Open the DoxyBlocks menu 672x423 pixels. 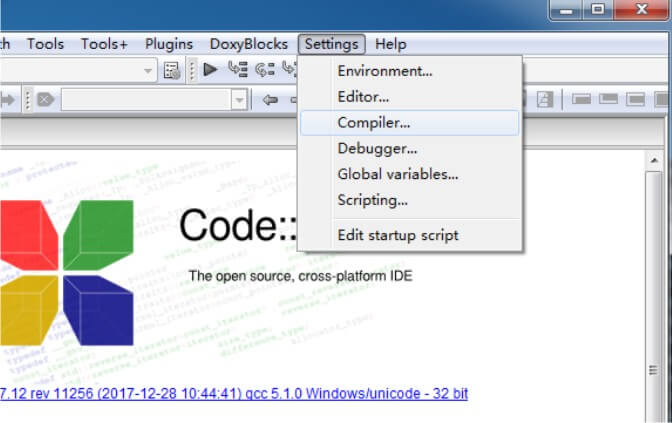click(249, 44)
